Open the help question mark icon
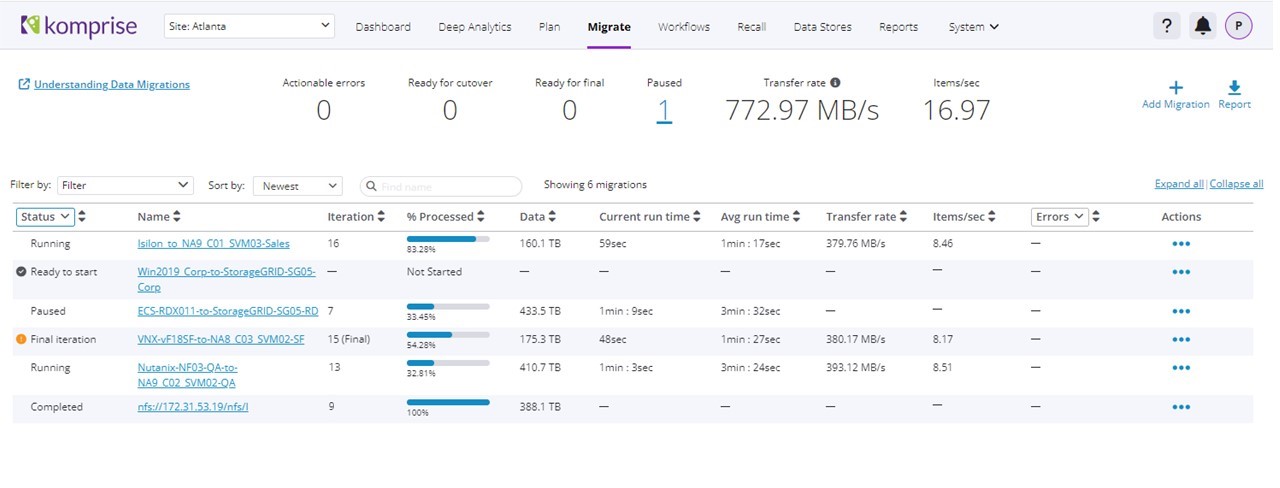The height and width of the screenshot is (488, 1280). point(1166,26)
